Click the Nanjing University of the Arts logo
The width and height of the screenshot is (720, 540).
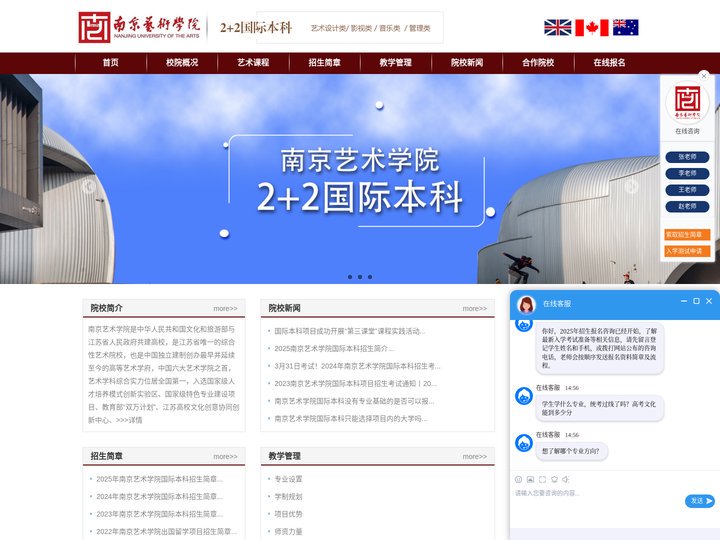[x=140, y=28]
